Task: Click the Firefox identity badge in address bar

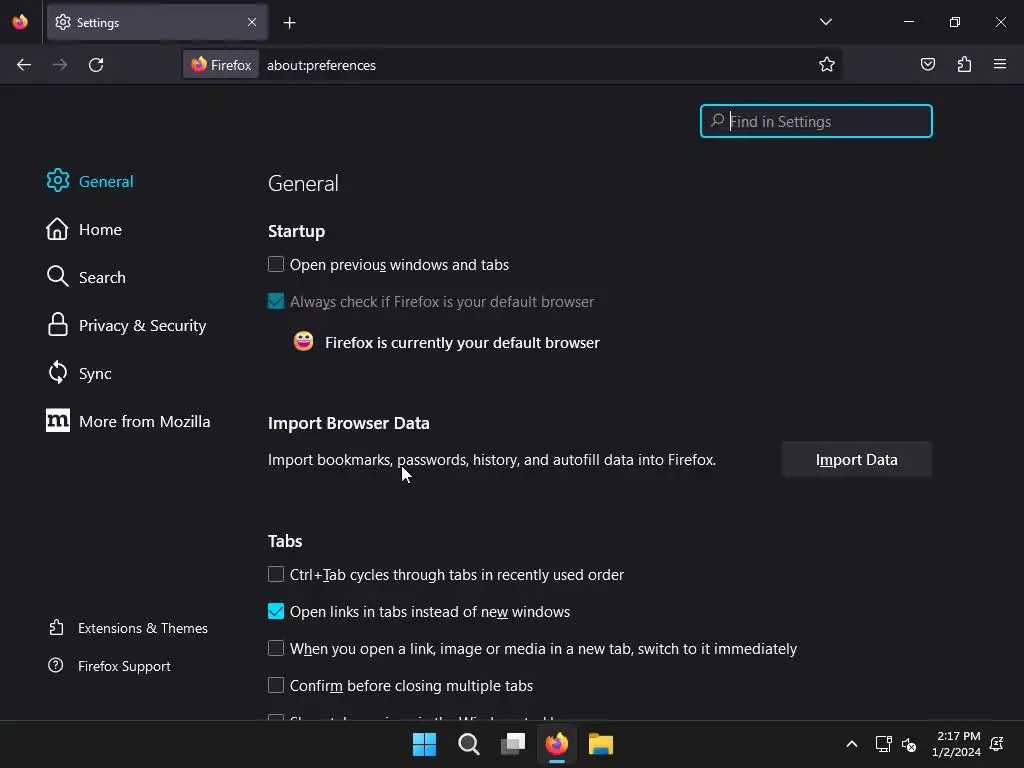Action: pos(221,65)
